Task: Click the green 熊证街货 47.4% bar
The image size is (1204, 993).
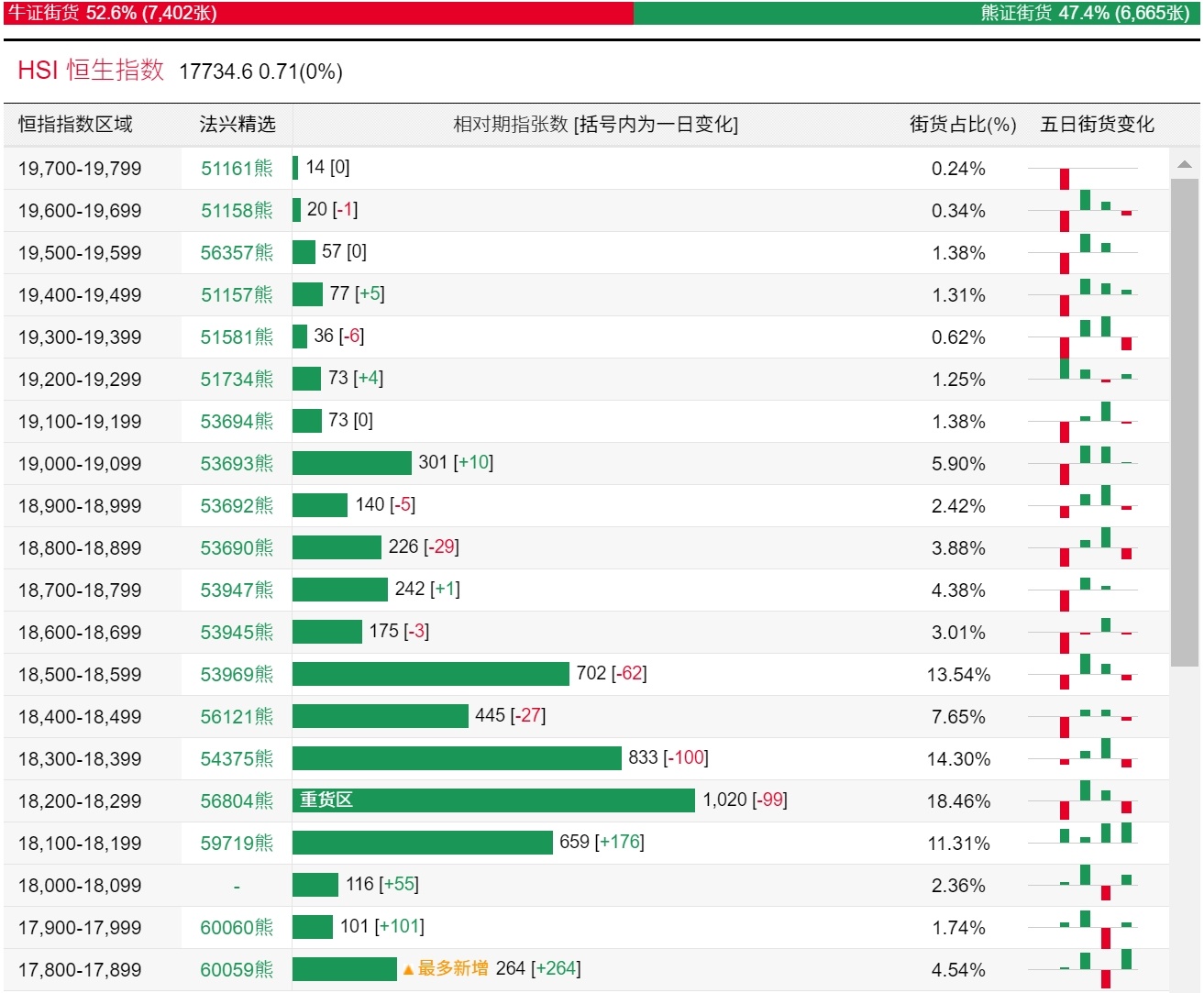Action: pyautogui.click(x=916, y=13)
